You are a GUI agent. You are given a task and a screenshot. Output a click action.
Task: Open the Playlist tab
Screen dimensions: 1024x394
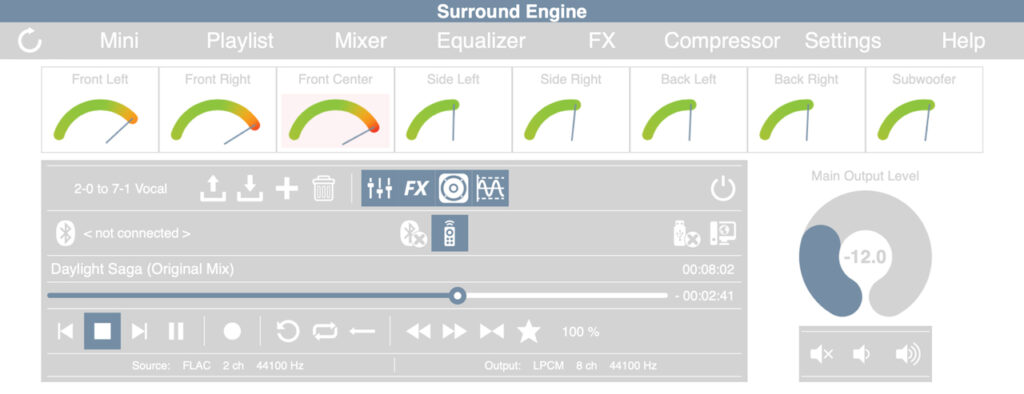[240, 41]
